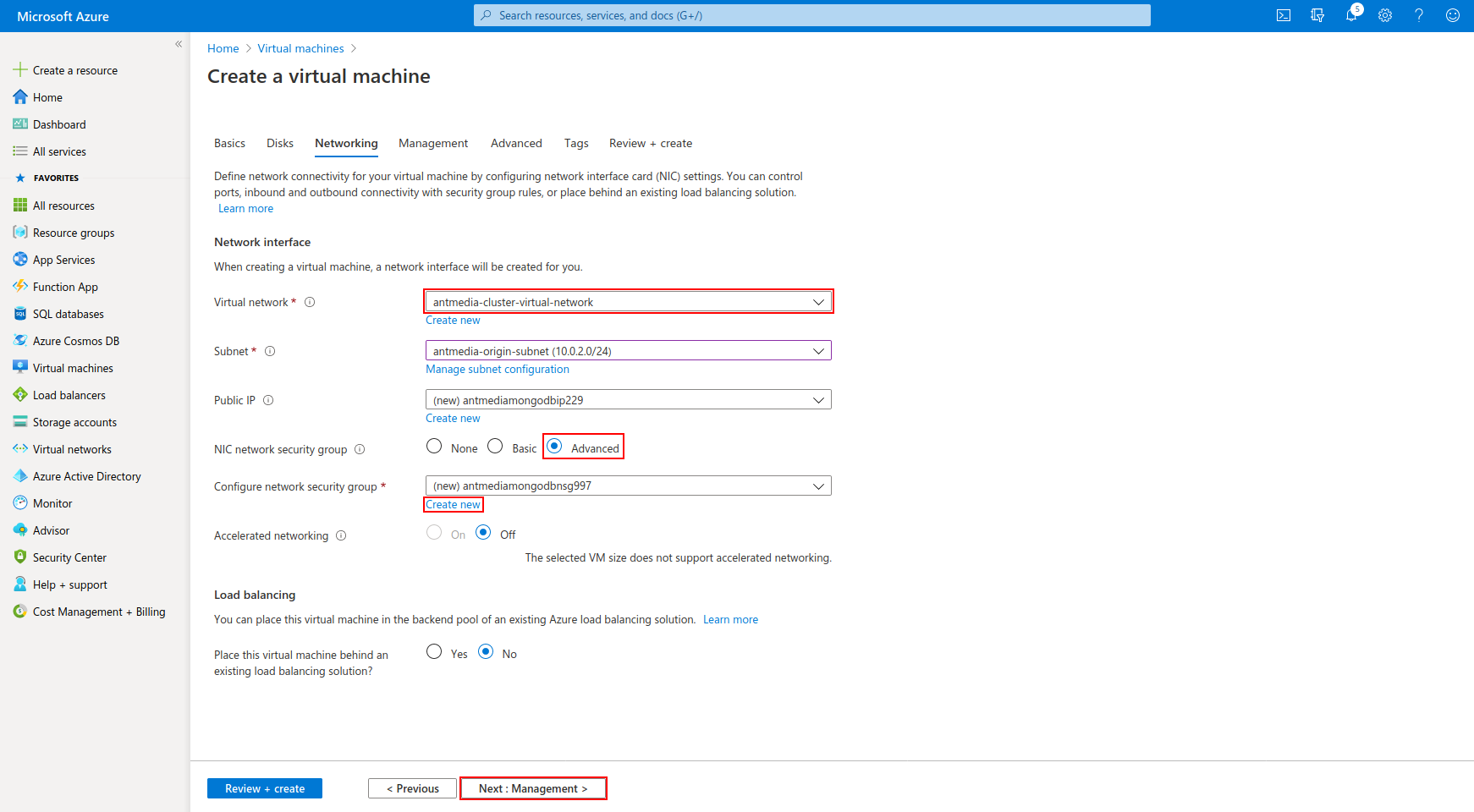Switch to the Disks tab

pos(280,143)
